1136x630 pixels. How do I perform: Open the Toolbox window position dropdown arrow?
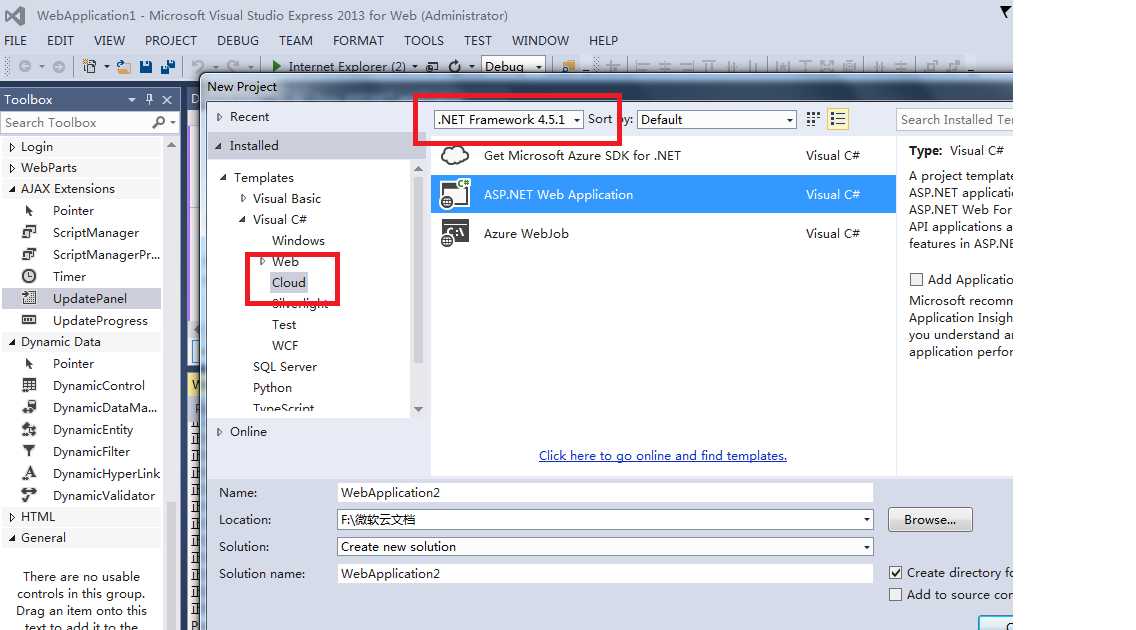click(132, 99)
